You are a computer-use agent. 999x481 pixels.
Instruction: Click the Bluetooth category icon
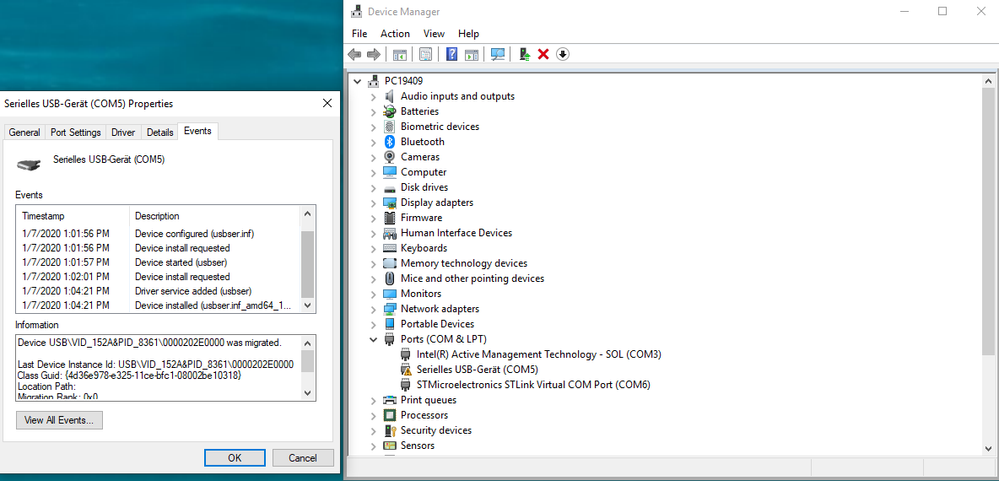pyautogui.click(x=390, y=141)
